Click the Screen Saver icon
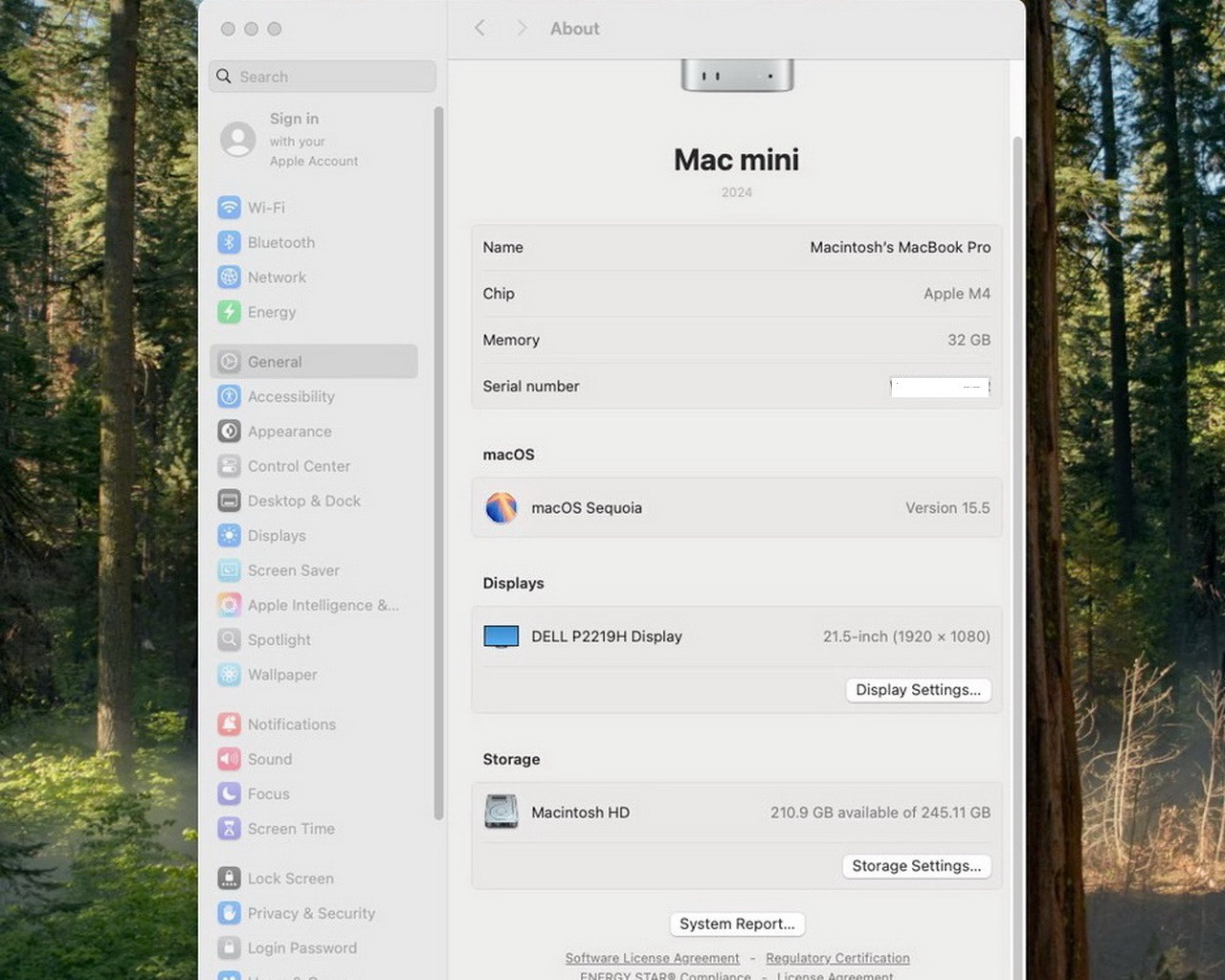Image resolution: width=1225 pixels, height=980 pixels. (x=229, y=570)
